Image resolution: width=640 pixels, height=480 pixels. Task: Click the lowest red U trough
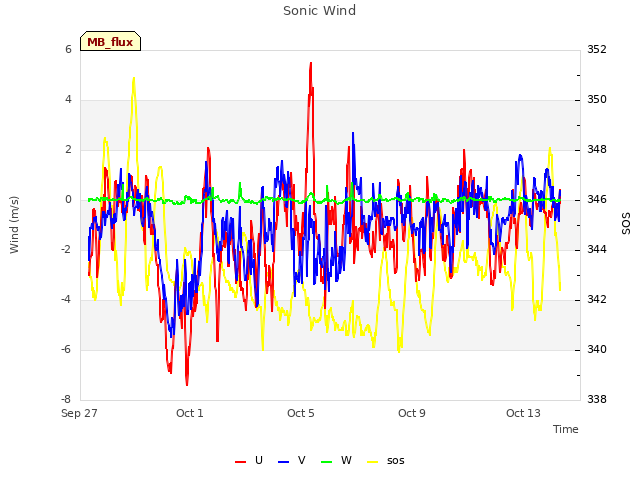pyautogui.click(x=187, y=384)
